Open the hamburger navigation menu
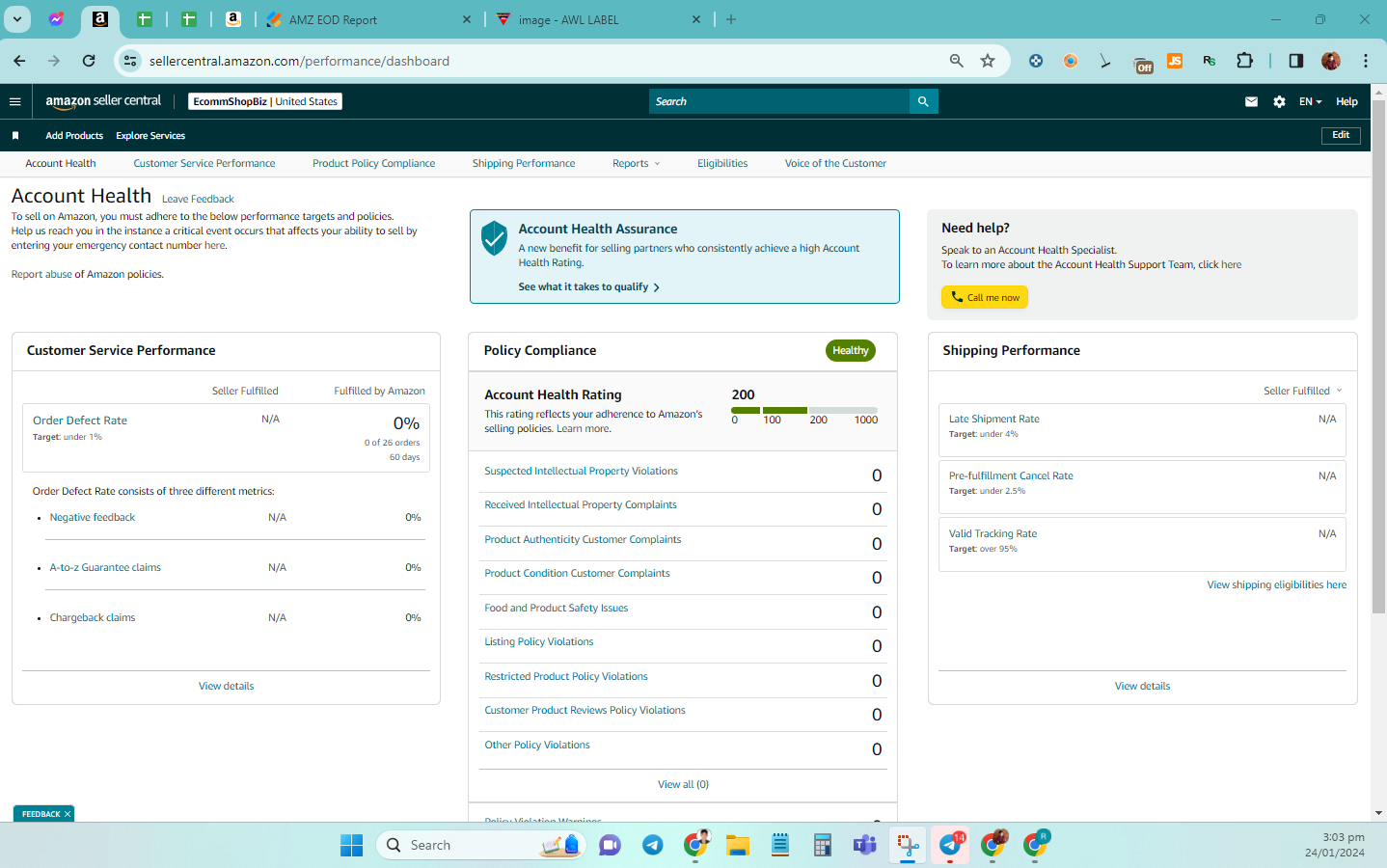Image resolution: width=1387 pixels, height=868 pixels. (x=14, y=101)
